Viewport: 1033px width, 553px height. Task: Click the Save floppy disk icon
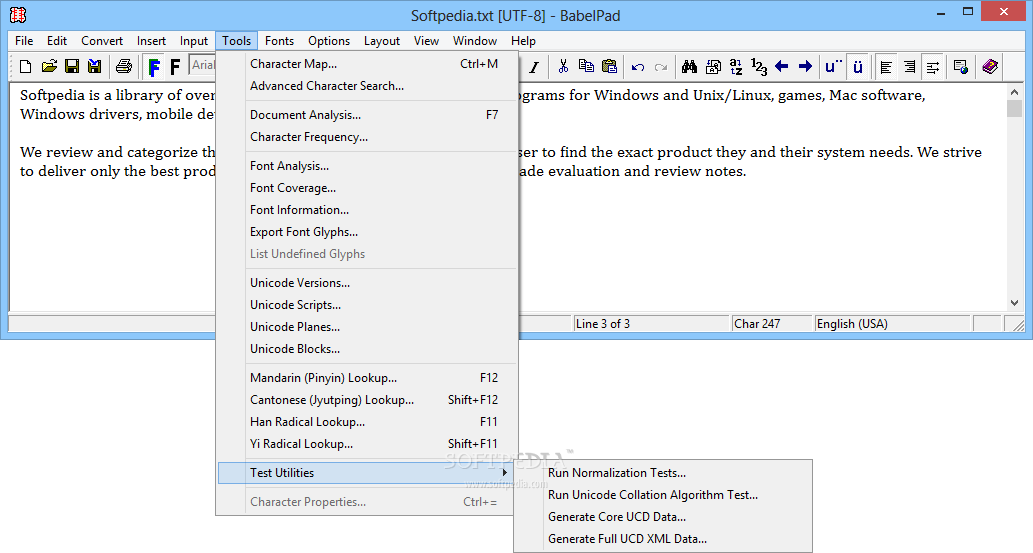coord(72,67)
